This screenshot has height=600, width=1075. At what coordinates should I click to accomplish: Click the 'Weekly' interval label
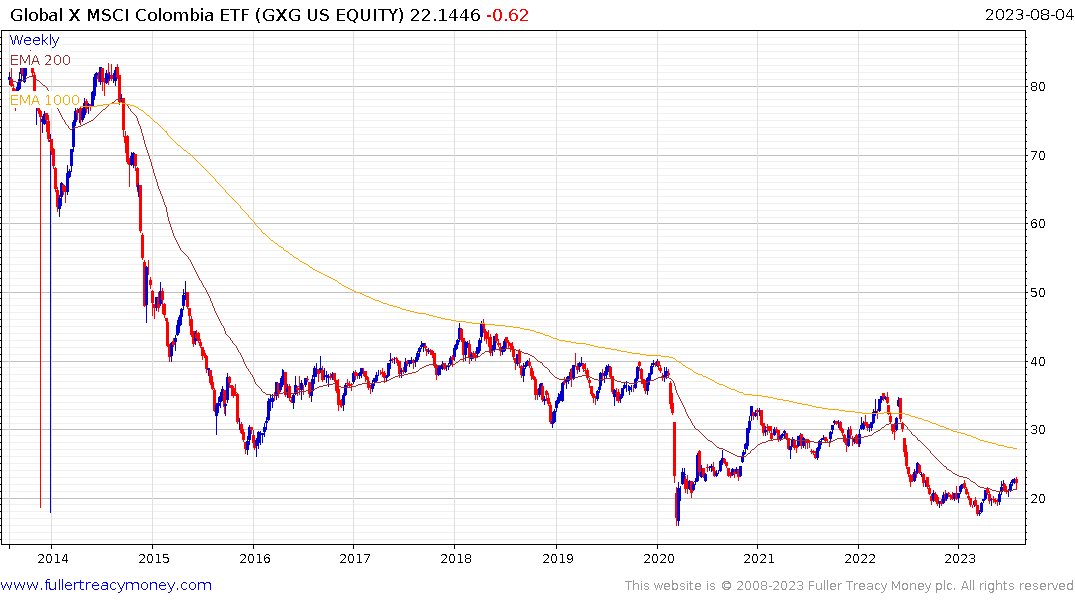click(x=34, y=40)
